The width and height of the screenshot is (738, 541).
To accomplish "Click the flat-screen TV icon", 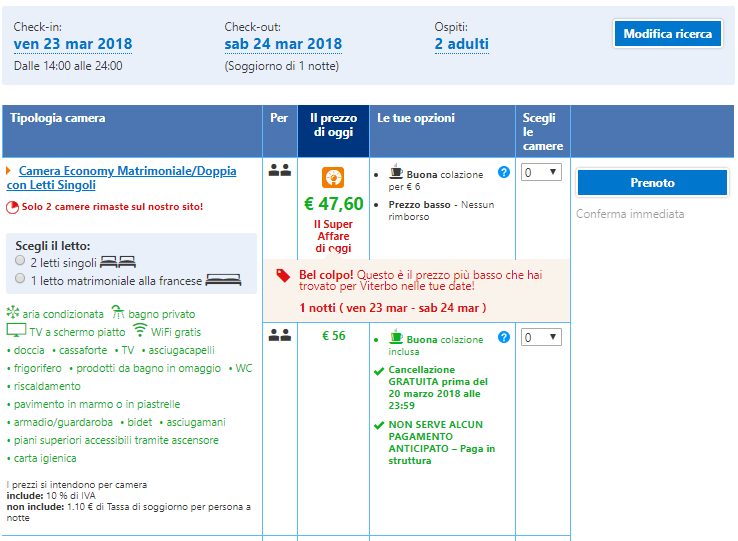I will tap(16, 330).
